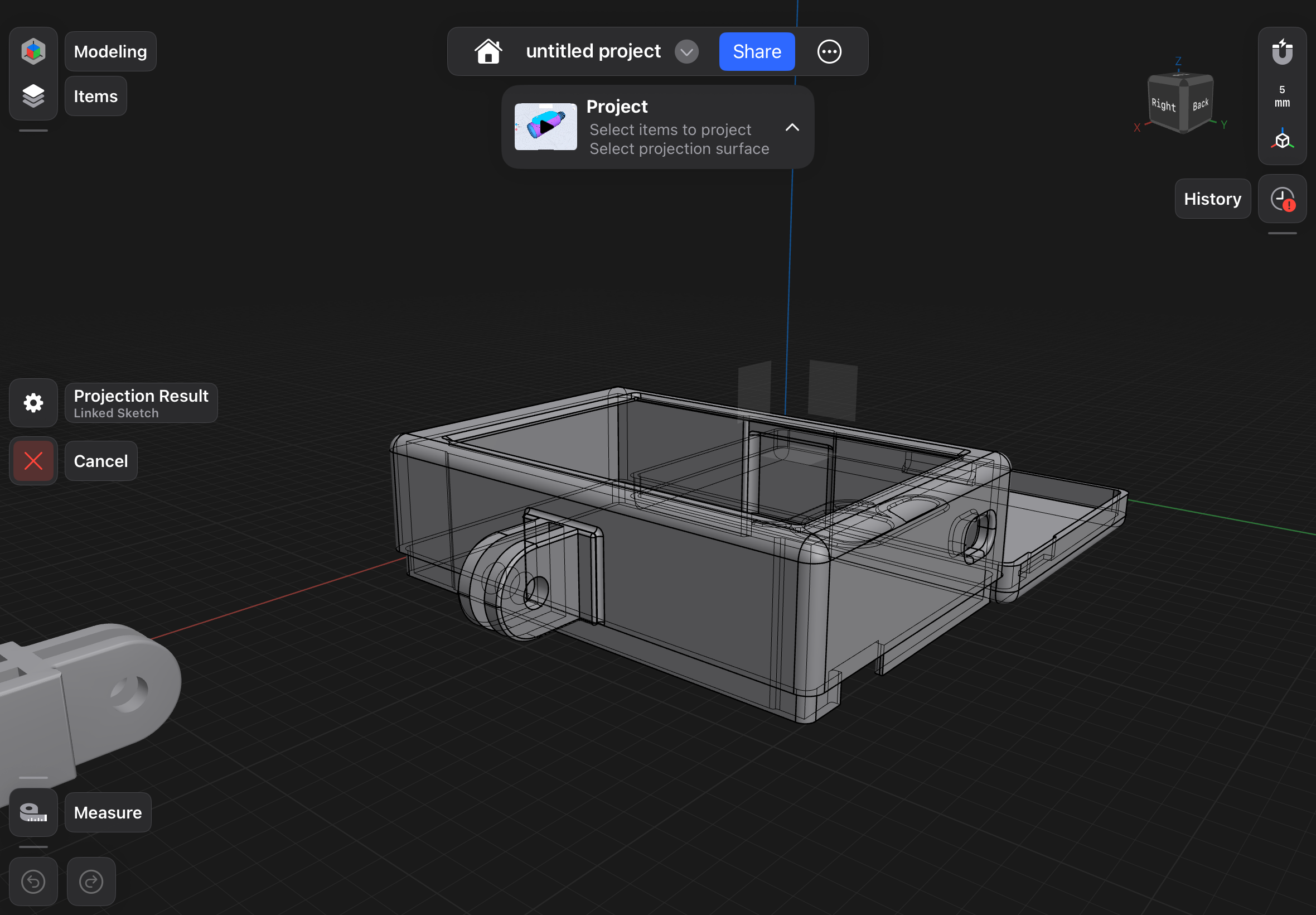Click the Back face of view cube
The height and width of the screenshot is (915, 1316).
[1199, 105]
